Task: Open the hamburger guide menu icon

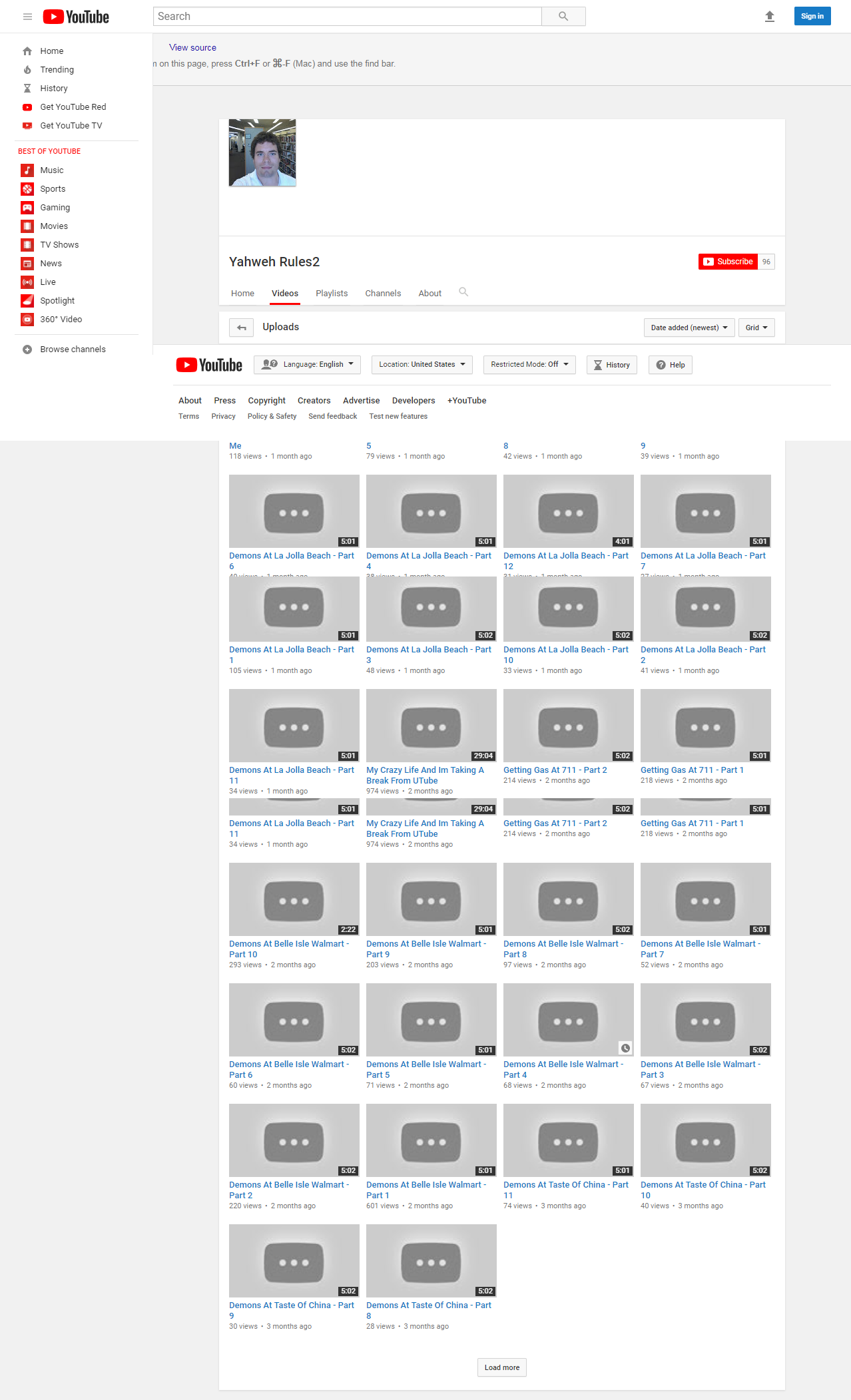Action: click(x=27, y=17)
